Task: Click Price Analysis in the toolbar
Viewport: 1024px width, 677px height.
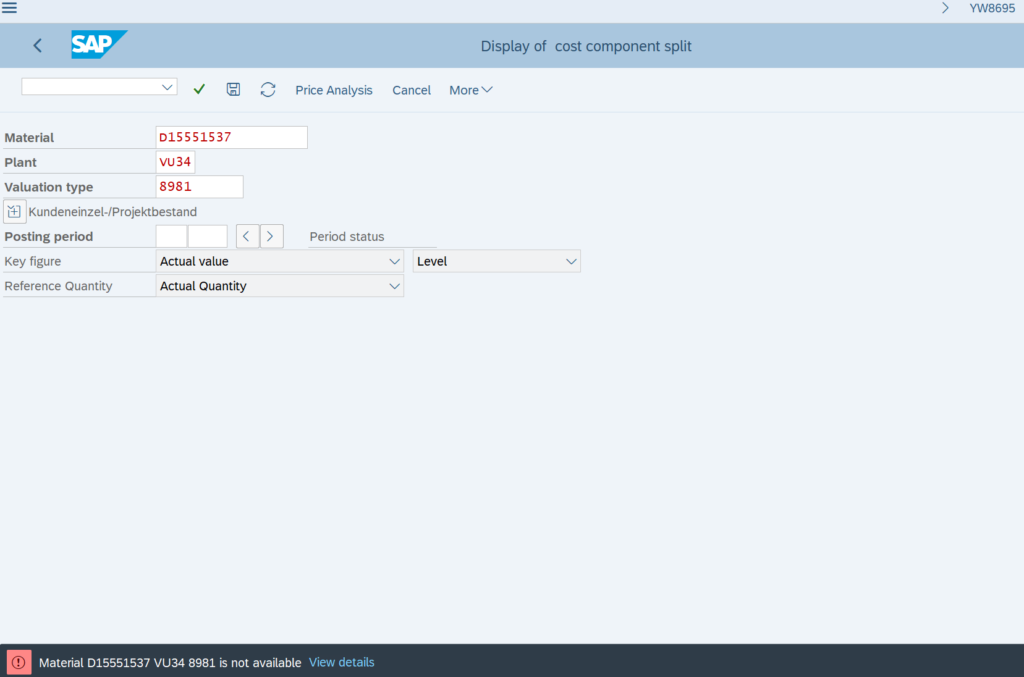Action: click(333, 90)
